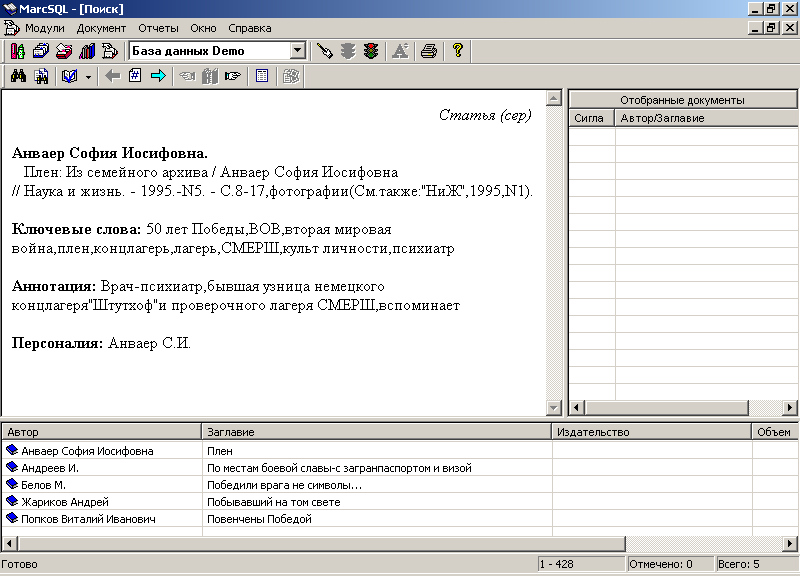The height and width of the screenshot is (576, 800).
Task: Click right arrow of selected documents scrollbar
Action: (x=790, y=407)
